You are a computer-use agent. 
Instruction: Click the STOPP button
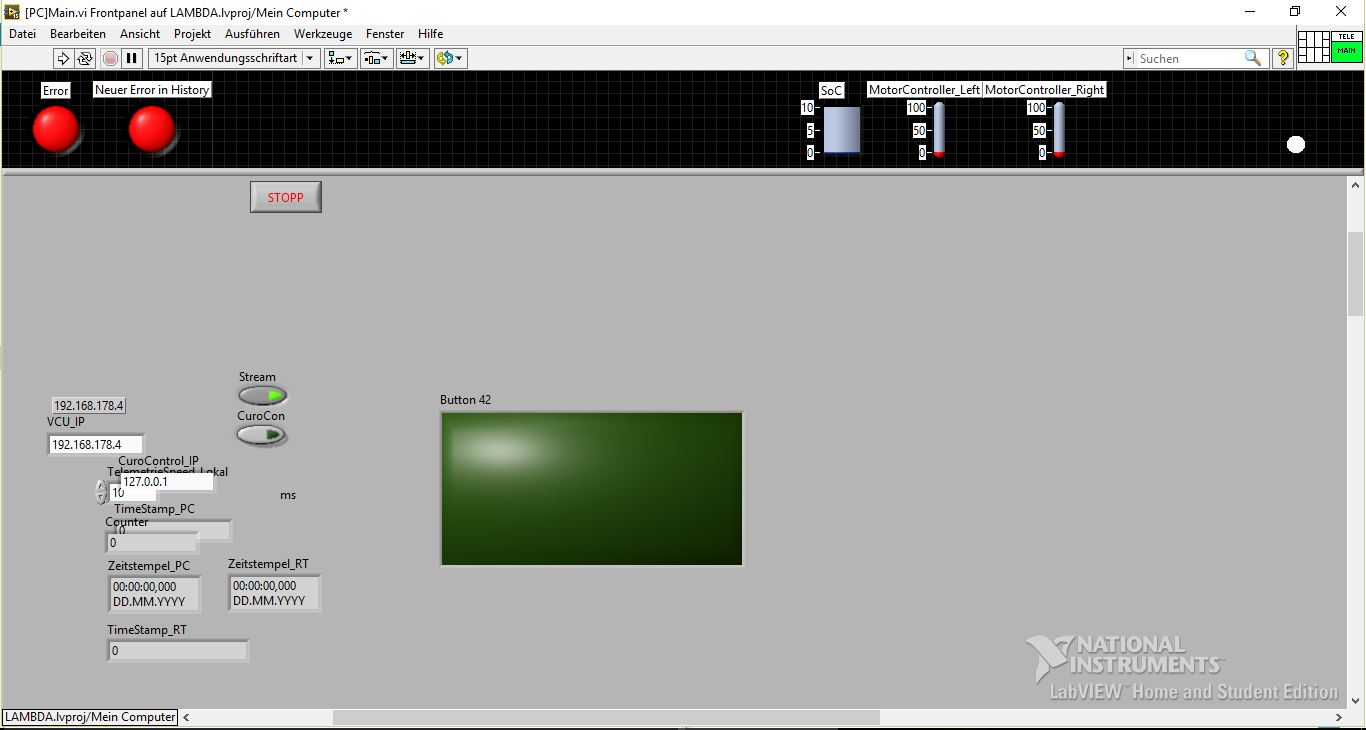tap(286, 197)
